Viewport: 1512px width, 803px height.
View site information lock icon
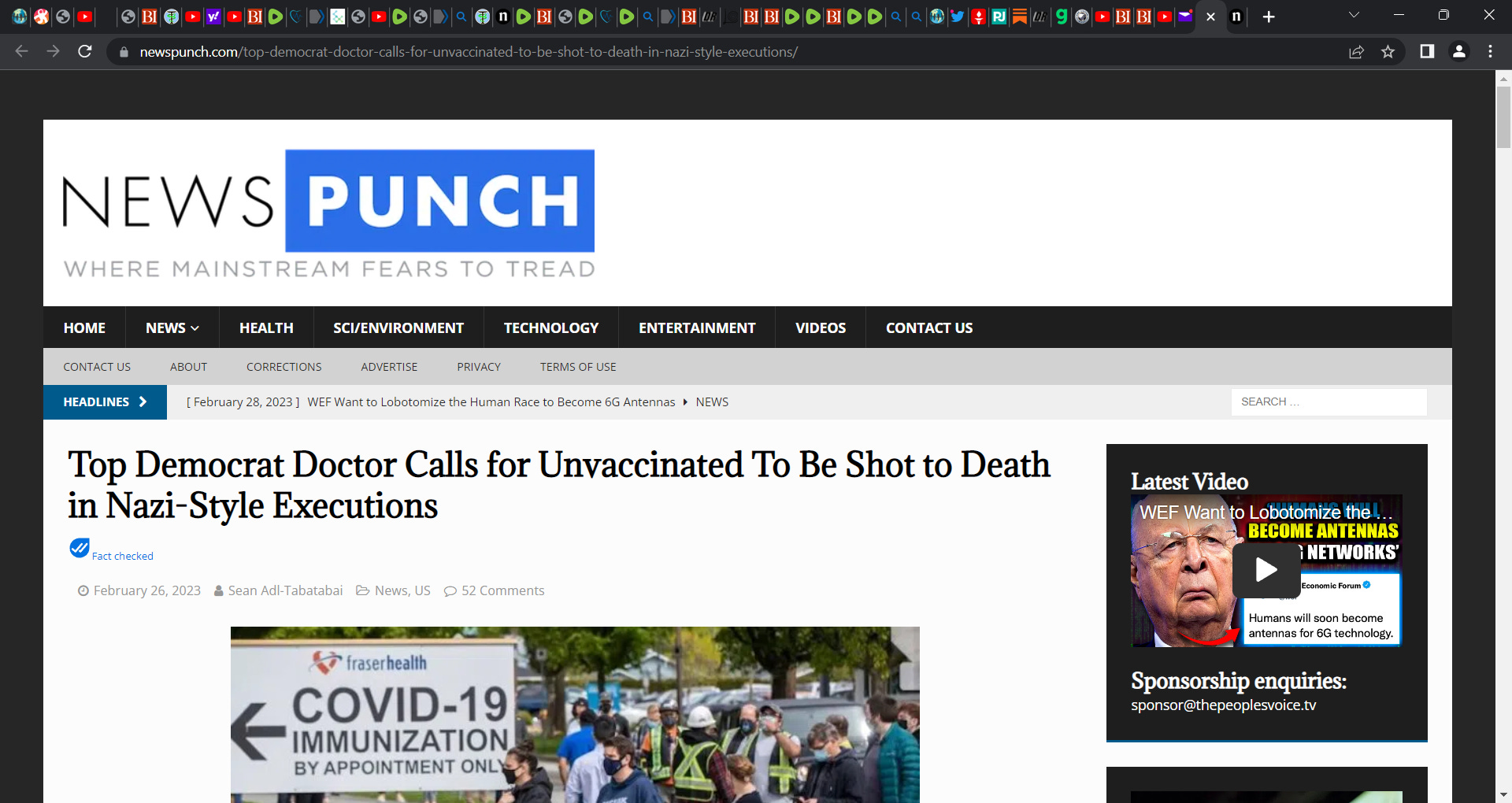pos(124,52)
